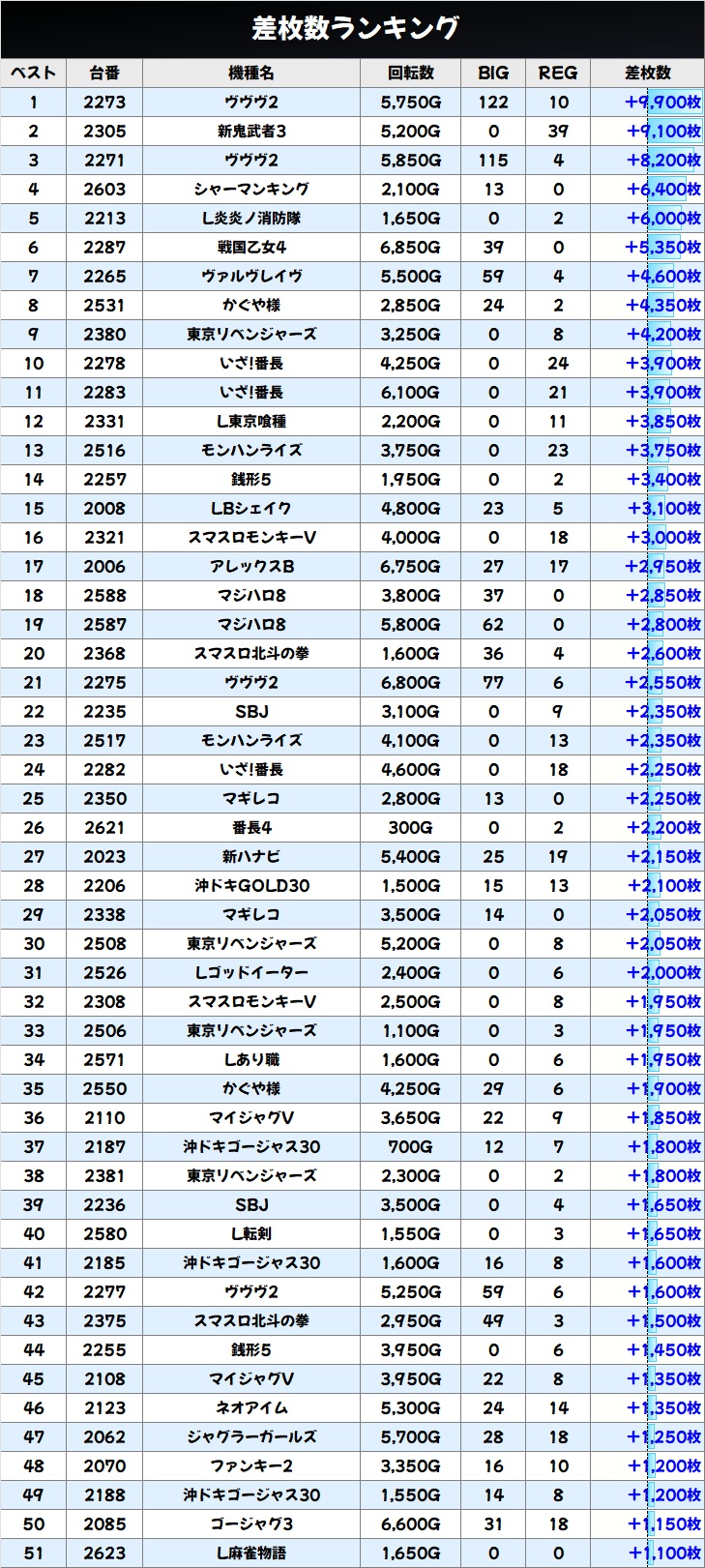The image size is (705, 1568).
Task: Select the ヴァルヴレイヴ machine name
Action: point(251,276)
